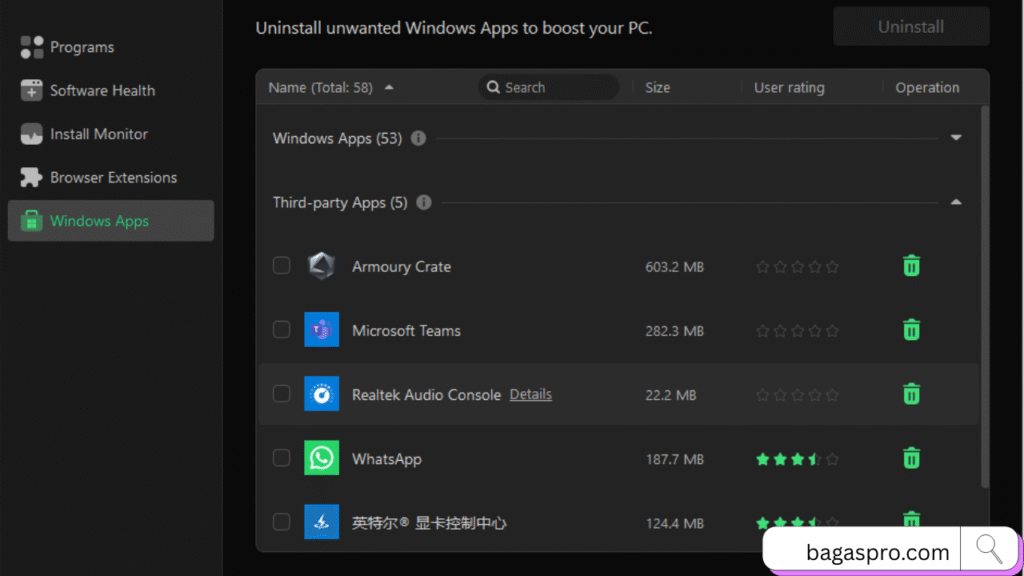Image resolution: width=1024 pixels, height=576 pixels.
Task: Give WhatsApp a five-star rating
Action: [x=834, y=458]
